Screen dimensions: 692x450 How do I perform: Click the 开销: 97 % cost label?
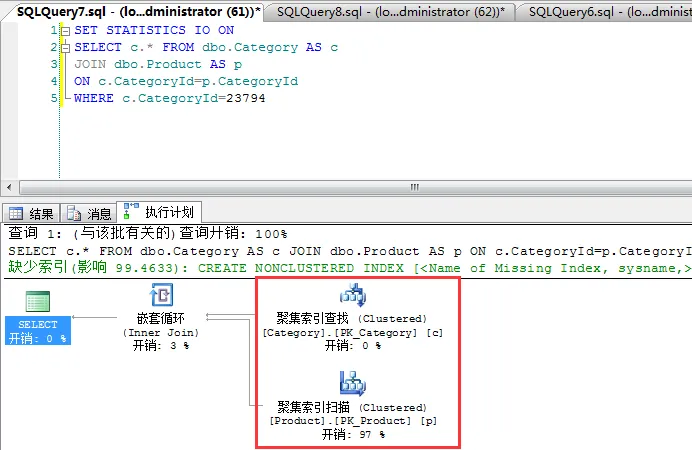click(353, 435)
